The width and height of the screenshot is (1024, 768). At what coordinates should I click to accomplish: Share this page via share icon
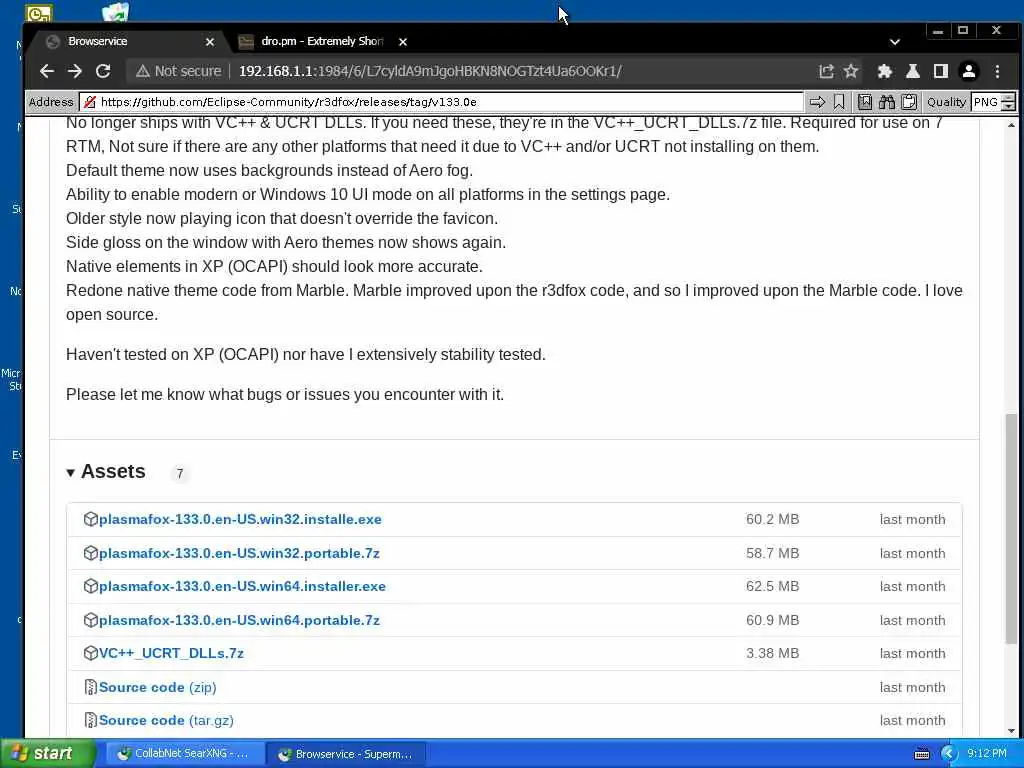pyautogui.click(x=826, y=71)
